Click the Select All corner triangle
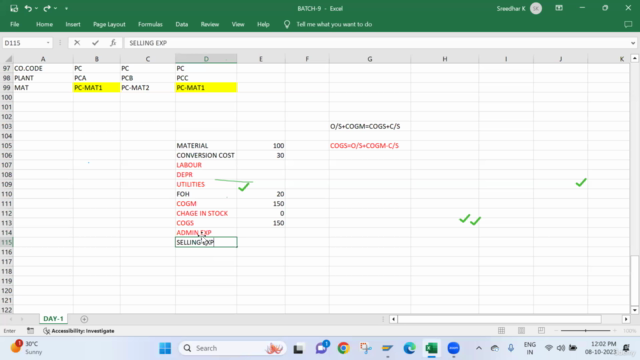Image resolution: width=640 pixels, height=360 pixels. (8, 59)
